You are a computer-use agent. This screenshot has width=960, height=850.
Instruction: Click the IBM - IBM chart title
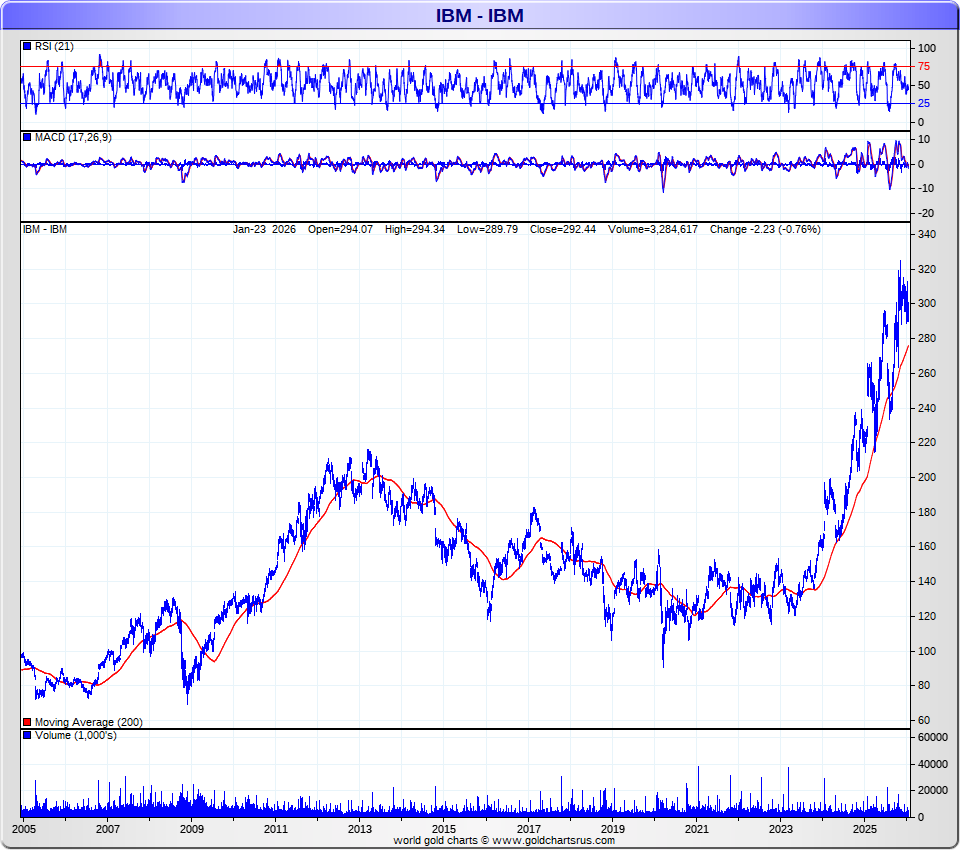[x=479, y=15]
